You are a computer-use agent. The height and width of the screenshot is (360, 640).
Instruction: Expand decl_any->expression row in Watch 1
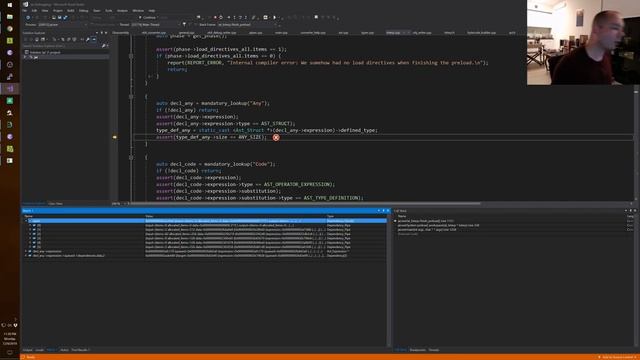pos(26,251)
